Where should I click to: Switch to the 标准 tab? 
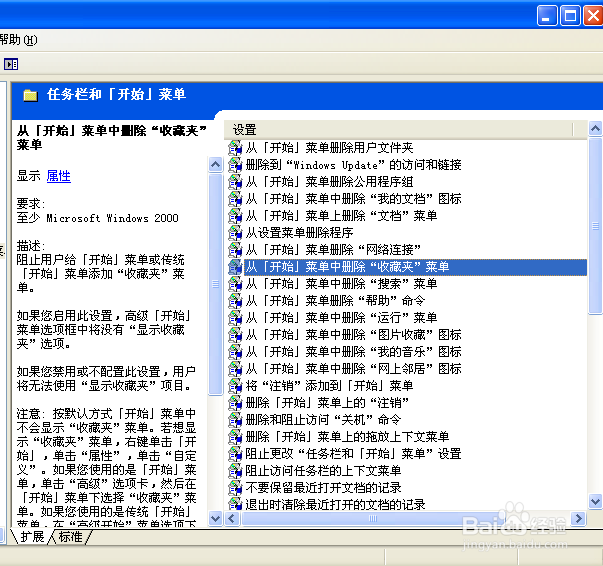[71, 536]
